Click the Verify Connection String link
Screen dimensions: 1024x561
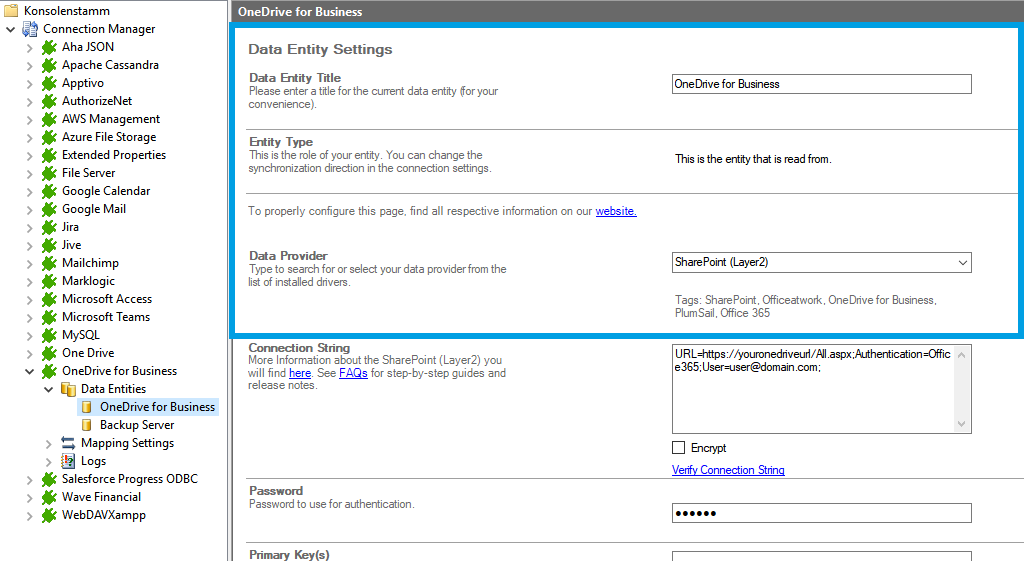pos(728,470)
